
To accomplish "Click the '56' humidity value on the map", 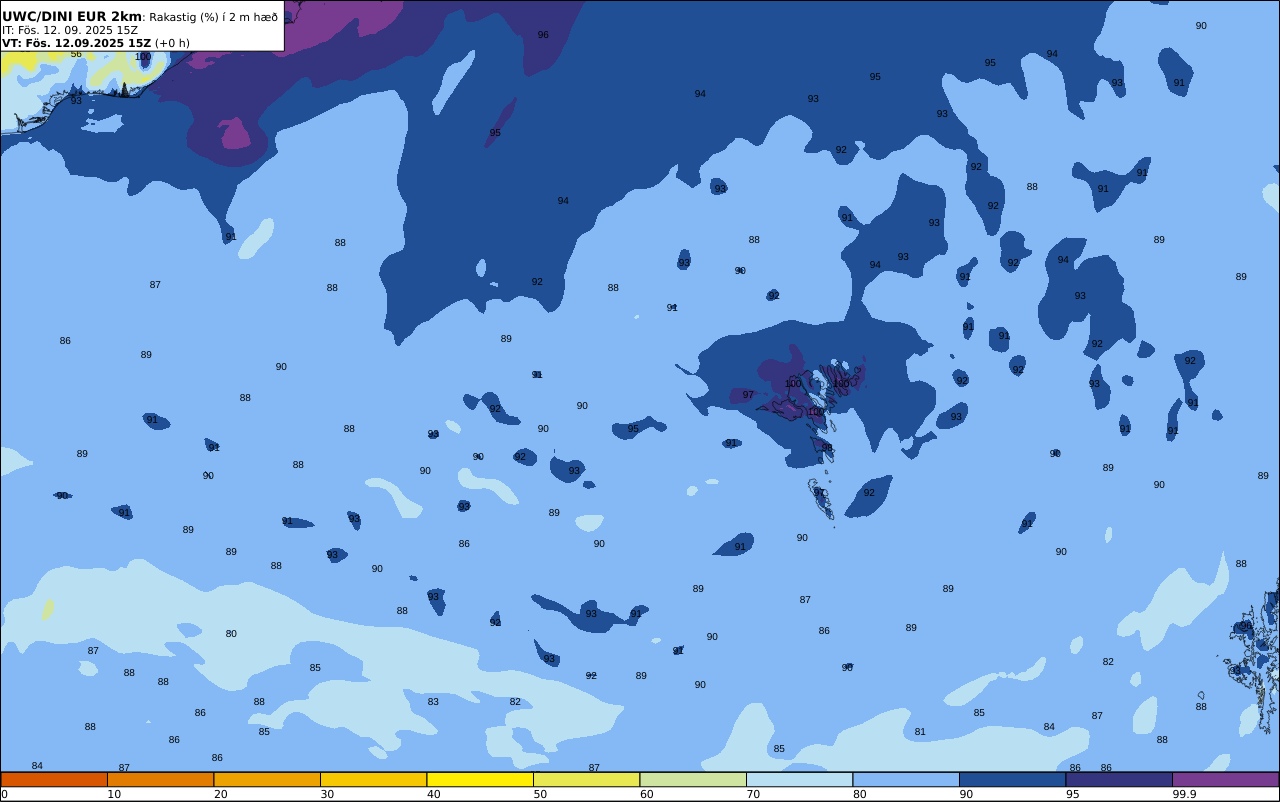I will [x=76, y=54].
